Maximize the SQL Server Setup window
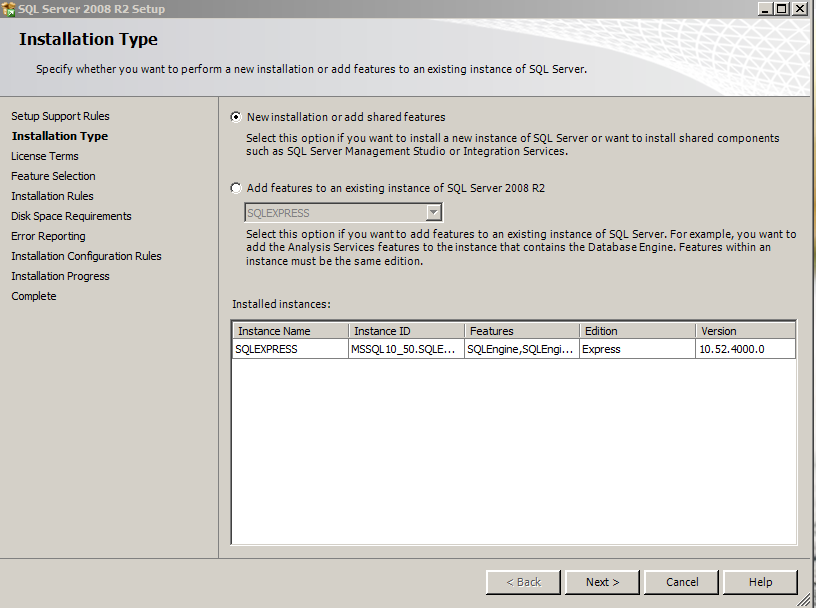 pyautogui.click(x=782, y=9)
